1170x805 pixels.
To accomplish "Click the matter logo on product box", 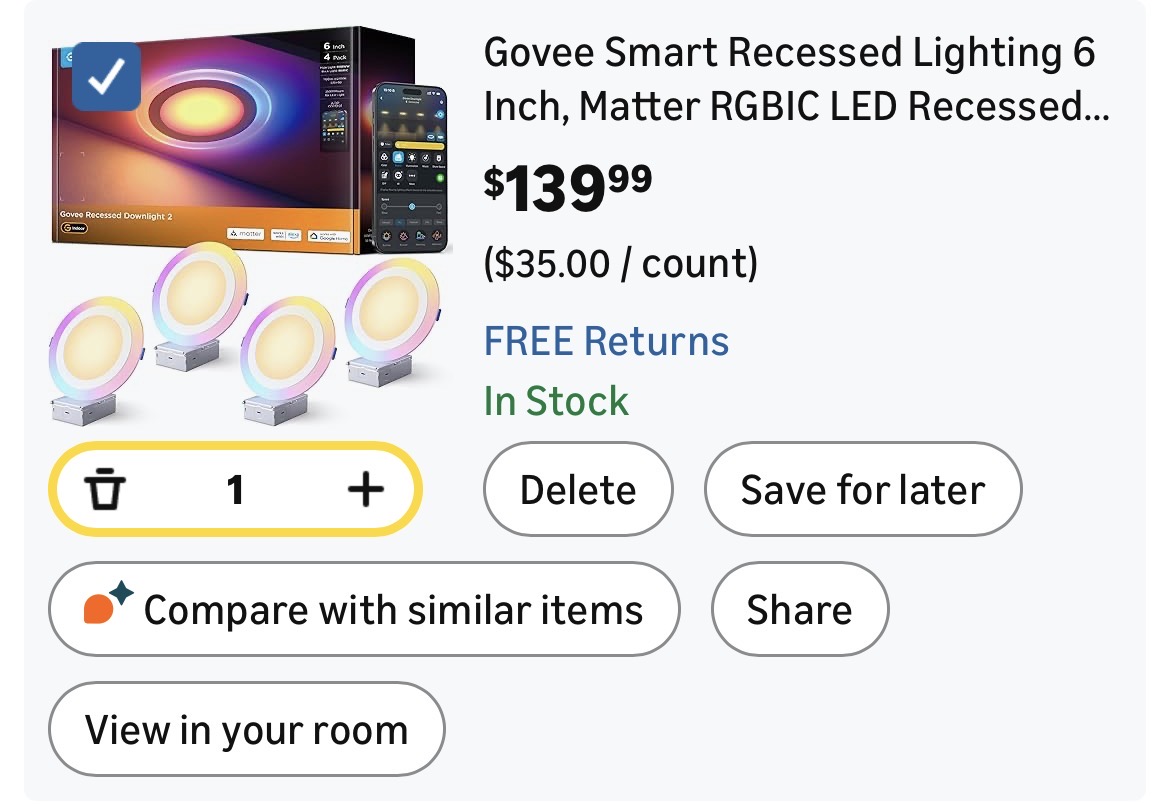I will pyautogui.click(x=245, y=233).
